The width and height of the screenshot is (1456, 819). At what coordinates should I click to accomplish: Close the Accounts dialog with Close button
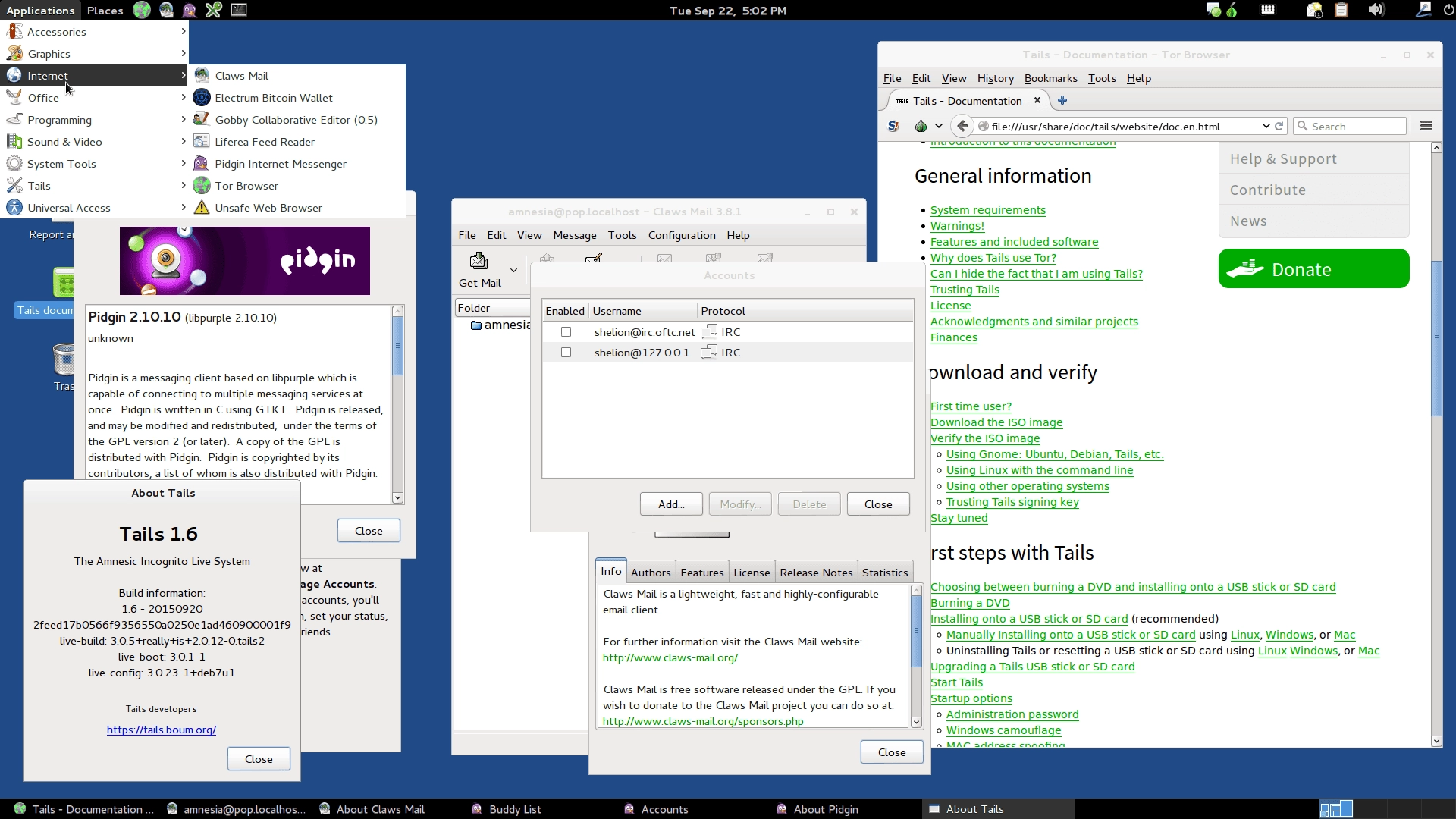click(878, 504)
